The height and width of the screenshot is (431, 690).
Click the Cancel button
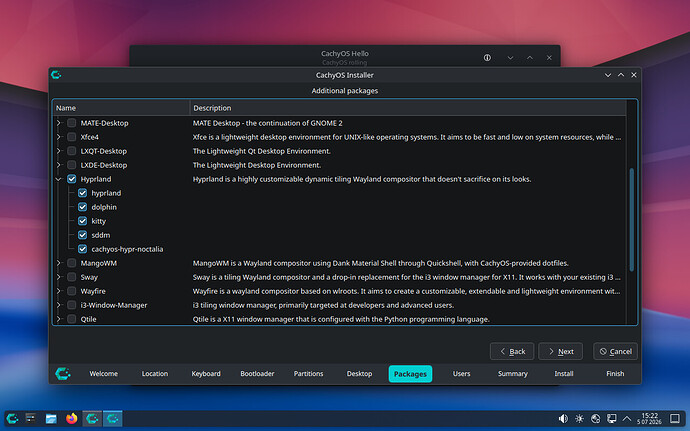pyautogui.click(x=615, y=351)
